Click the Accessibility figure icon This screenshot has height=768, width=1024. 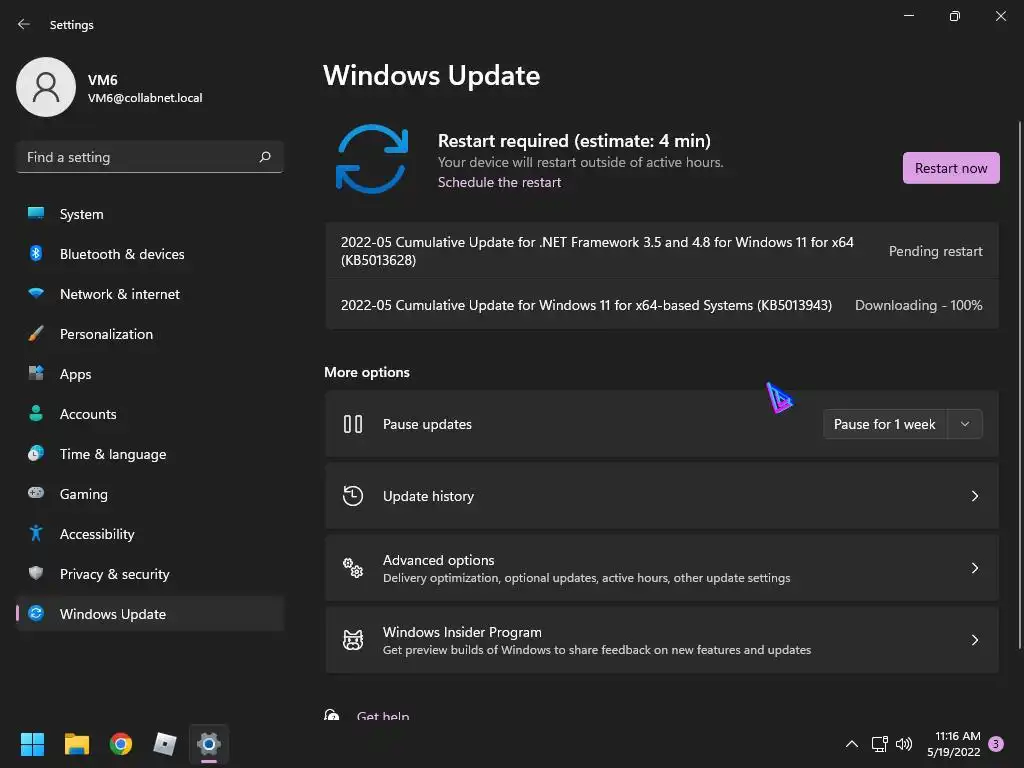pos(36,533)
